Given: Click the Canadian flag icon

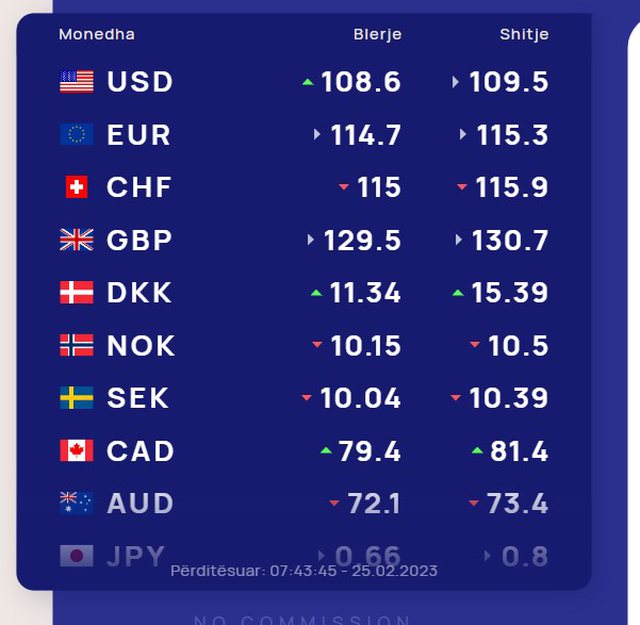Looking at the screenshot, I should (x=76, y=451).
